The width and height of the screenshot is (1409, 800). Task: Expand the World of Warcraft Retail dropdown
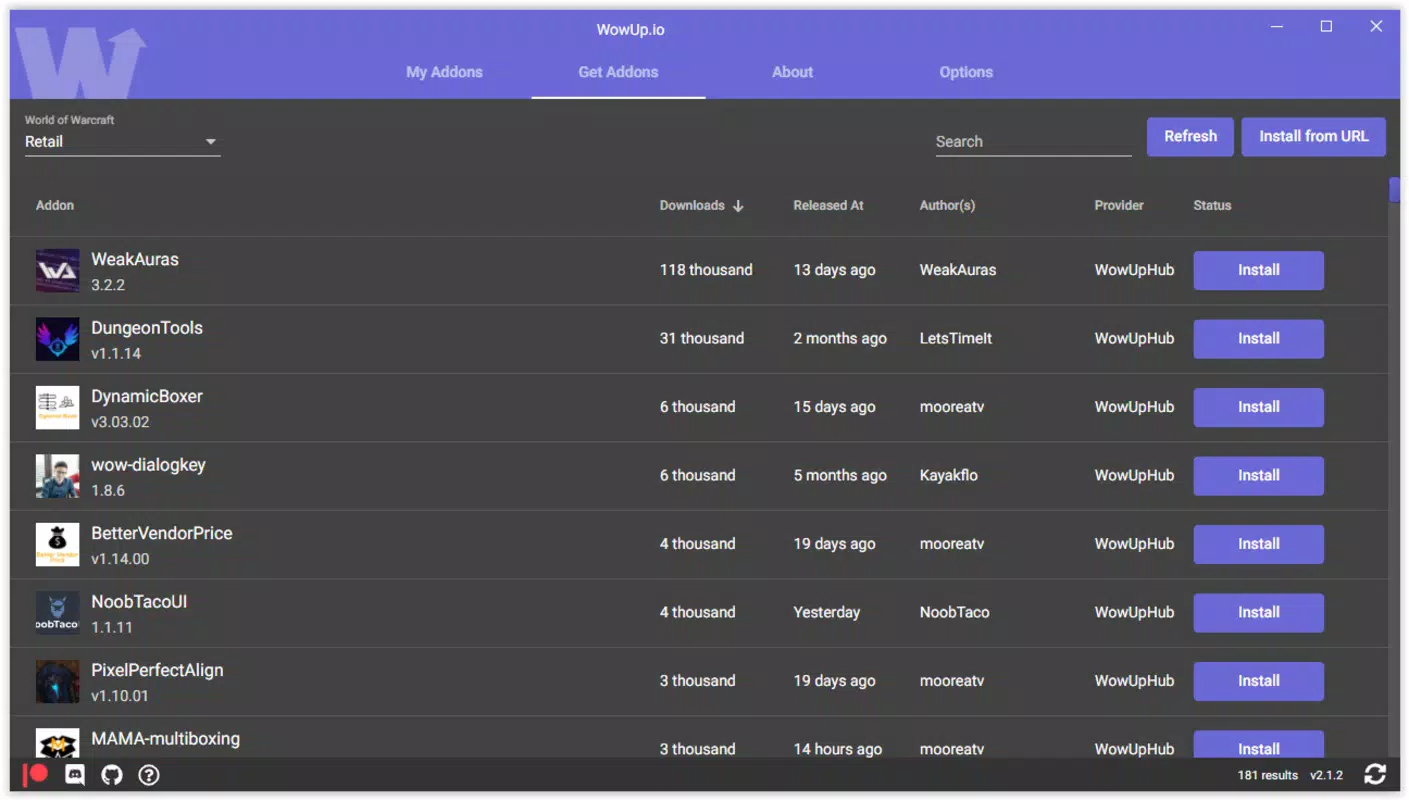click(122, 142)
